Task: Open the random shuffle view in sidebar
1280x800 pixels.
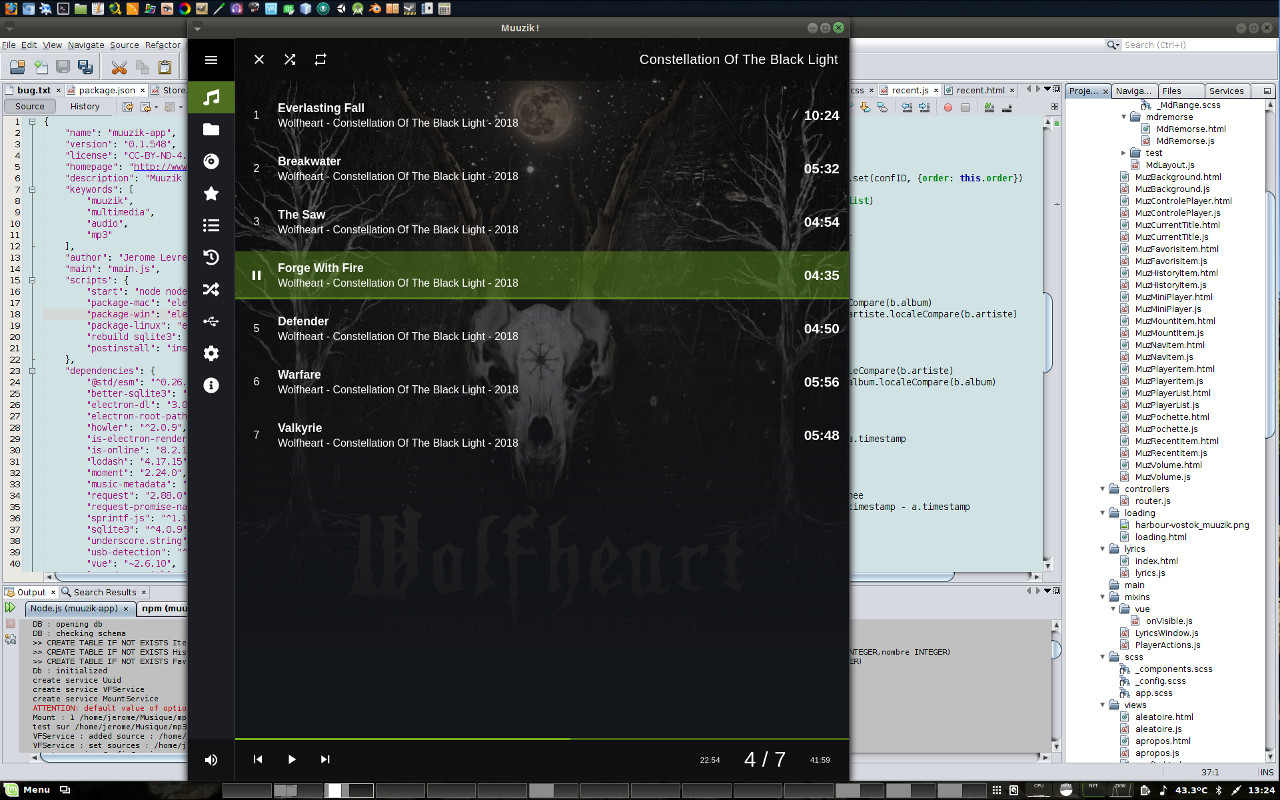Action: 211,289
